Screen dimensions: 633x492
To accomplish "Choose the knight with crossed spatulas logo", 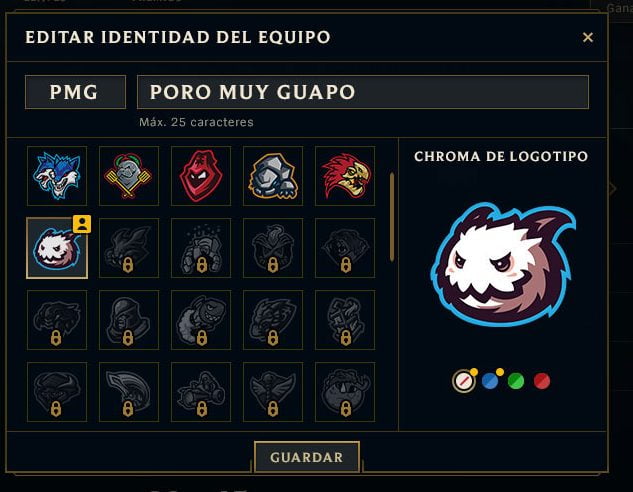I will coord(129,176).
